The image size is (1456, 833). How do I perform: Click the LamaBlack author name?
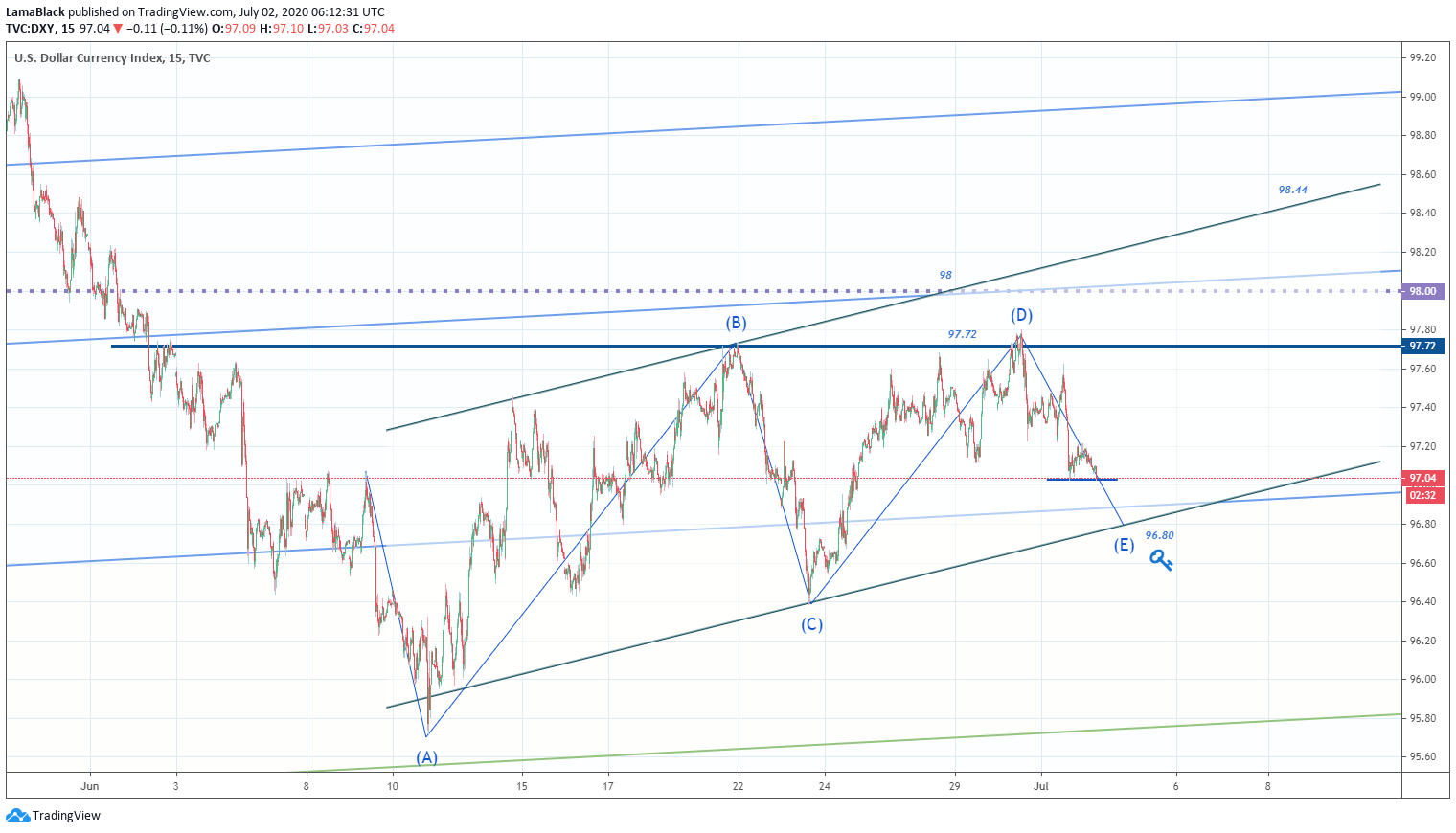(x=35, y=12)
